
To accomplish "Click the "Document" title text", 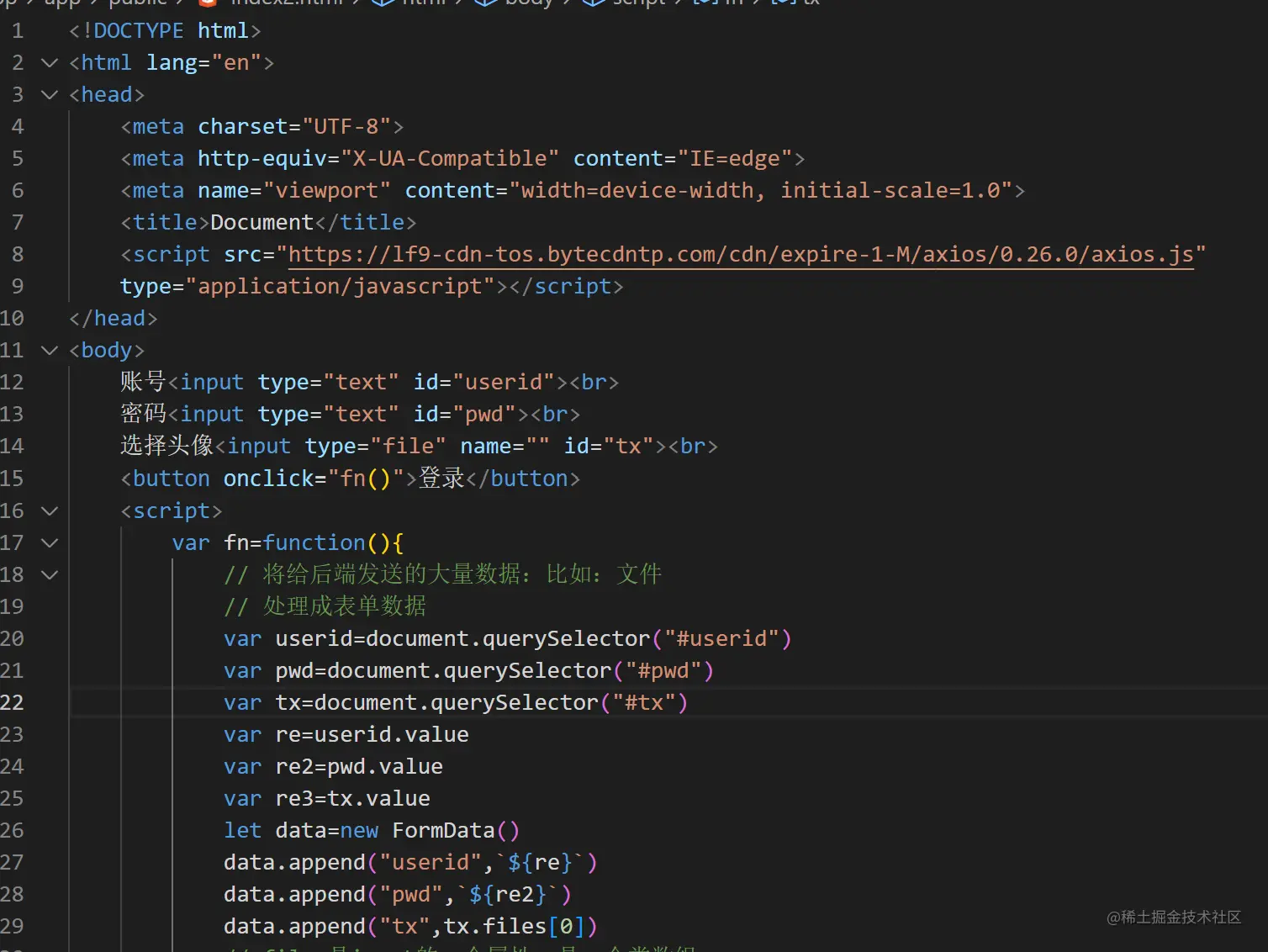I will point(262,223).
